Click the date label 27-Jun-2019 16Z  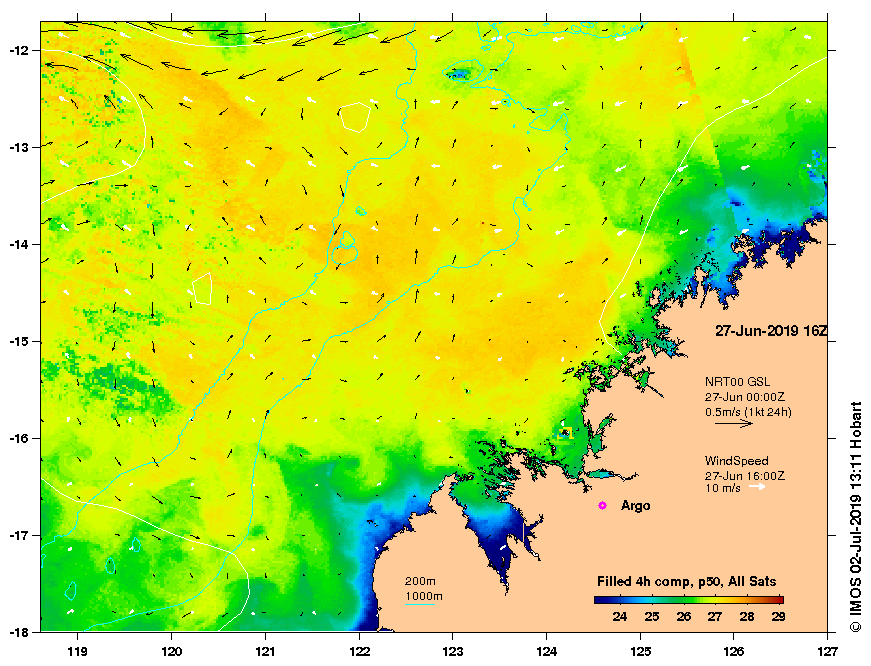click(x=770, y=331)
